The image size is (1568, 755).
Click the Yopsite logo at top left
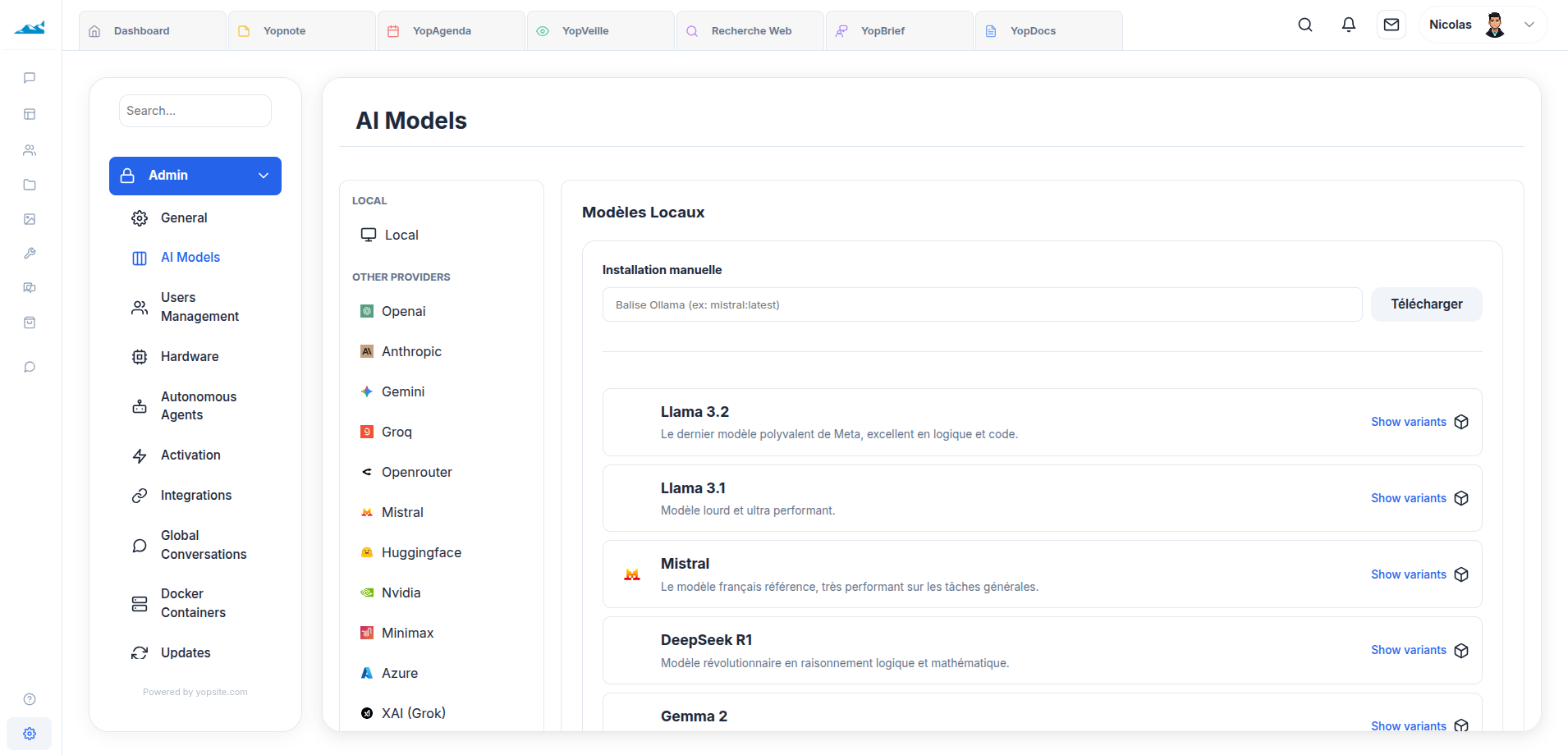[30, 28]
